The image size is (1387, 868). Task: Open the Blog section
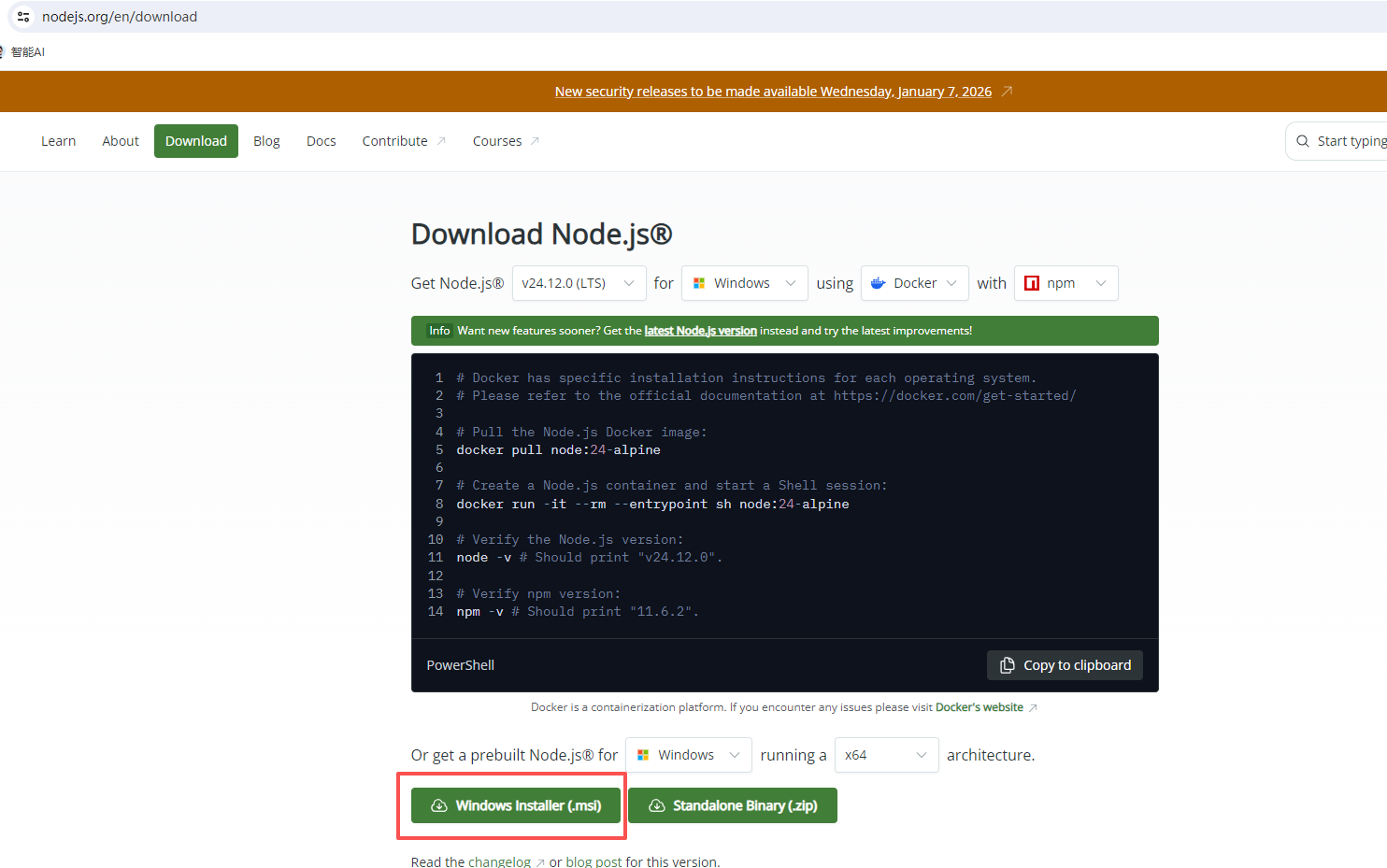tap(266, 141)
